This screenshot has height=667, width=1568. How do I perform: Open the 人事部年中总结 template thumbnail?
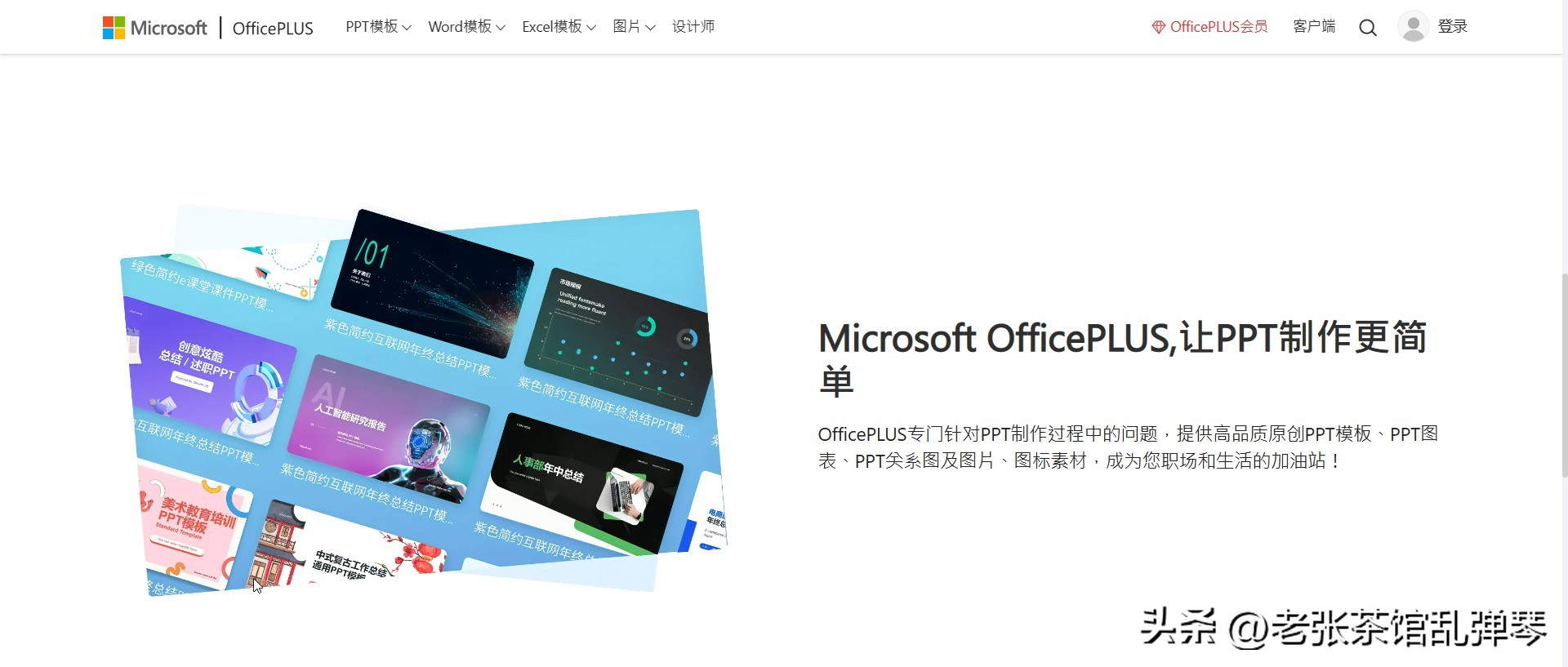(582, 484)
